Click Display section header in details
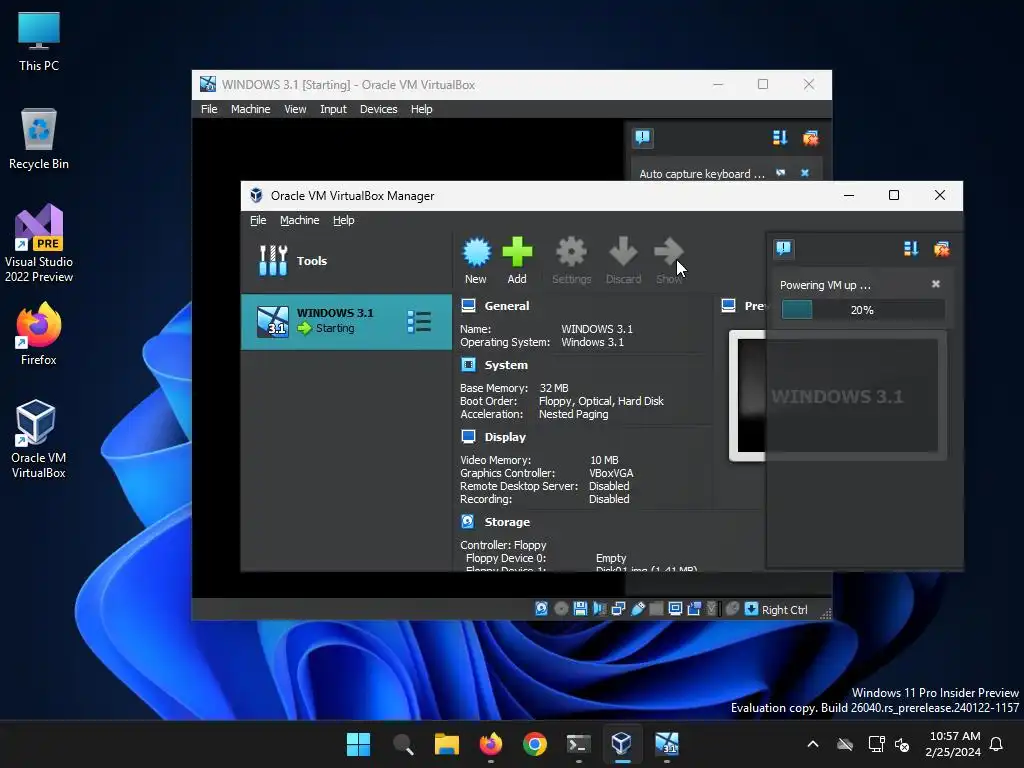Screen dimensions: 1024x768 [505, 437]
